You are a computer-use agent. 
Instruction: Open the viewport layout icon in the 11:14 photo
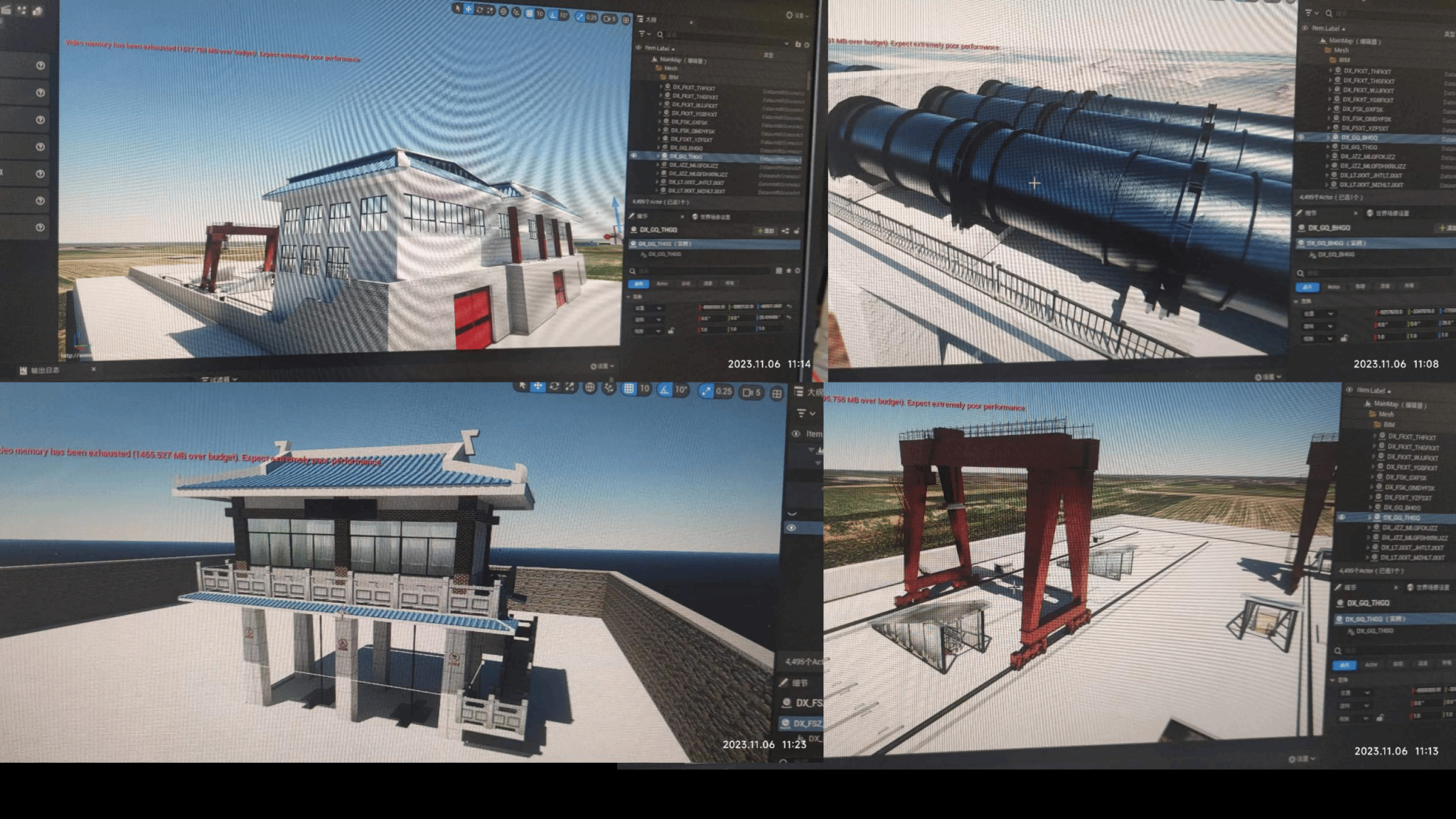click(626, 20)
